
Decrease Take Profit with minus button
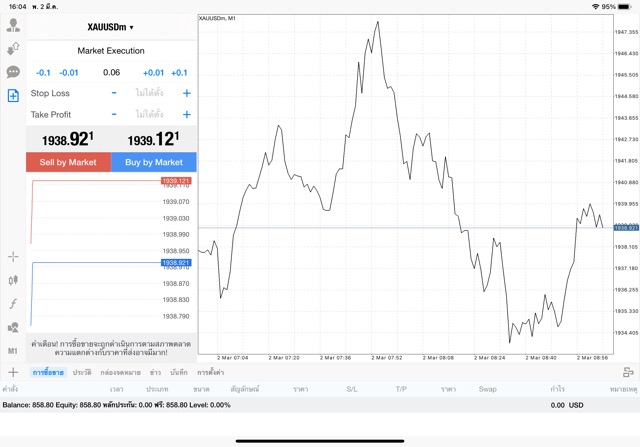pos(114,115)
